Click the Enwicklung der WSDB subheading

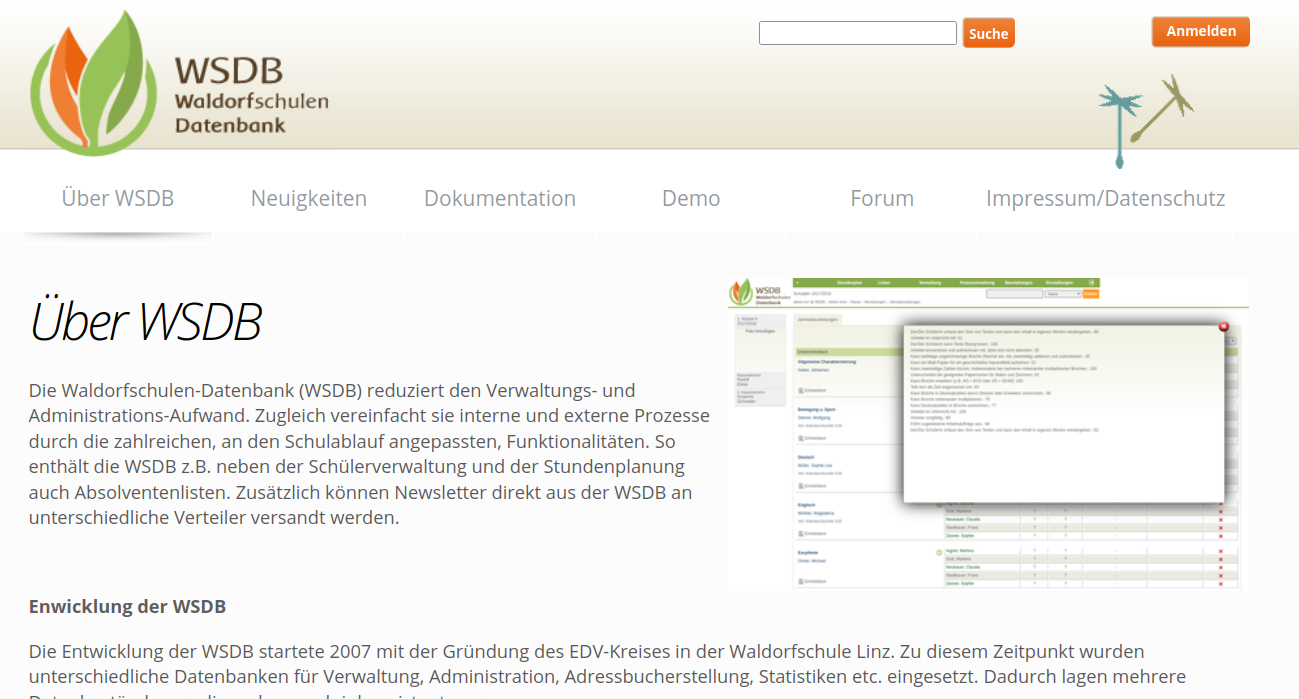[127, 606]
